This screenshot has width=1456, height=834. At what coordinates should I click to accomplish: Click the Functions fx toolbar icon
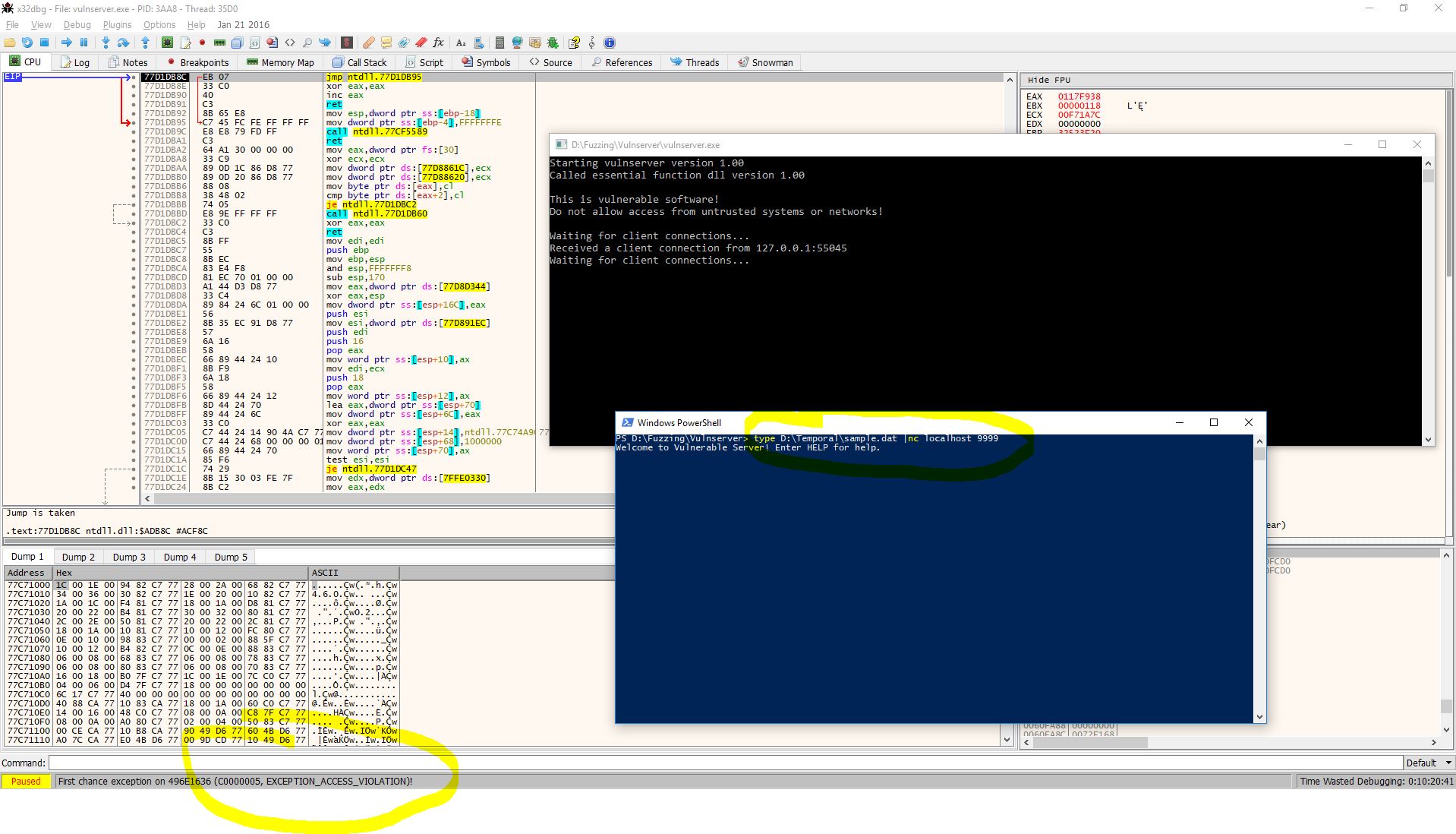tap(439, 43)
